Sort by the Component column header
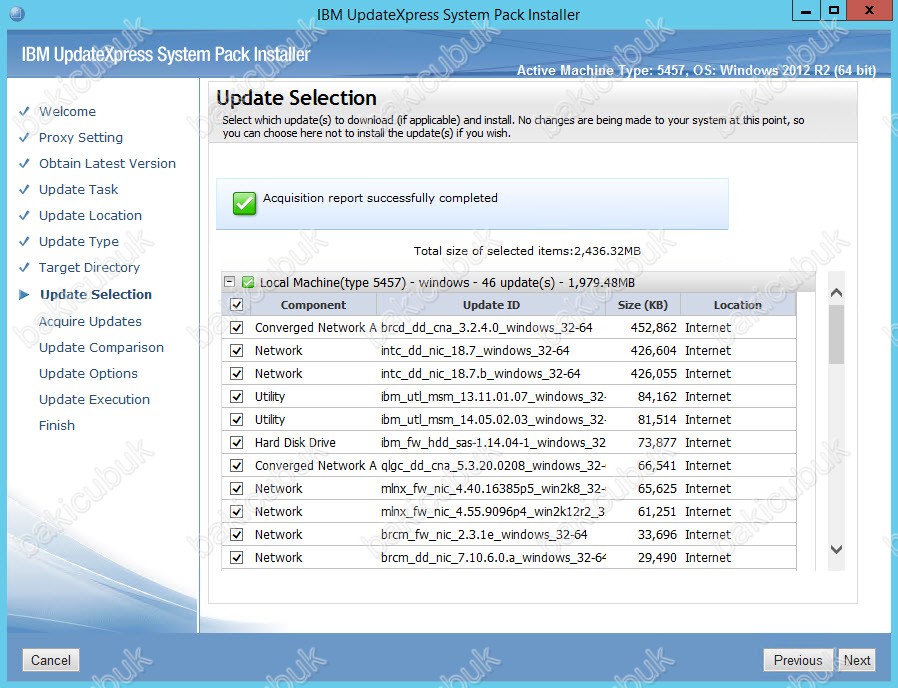 tap(313, 305)
